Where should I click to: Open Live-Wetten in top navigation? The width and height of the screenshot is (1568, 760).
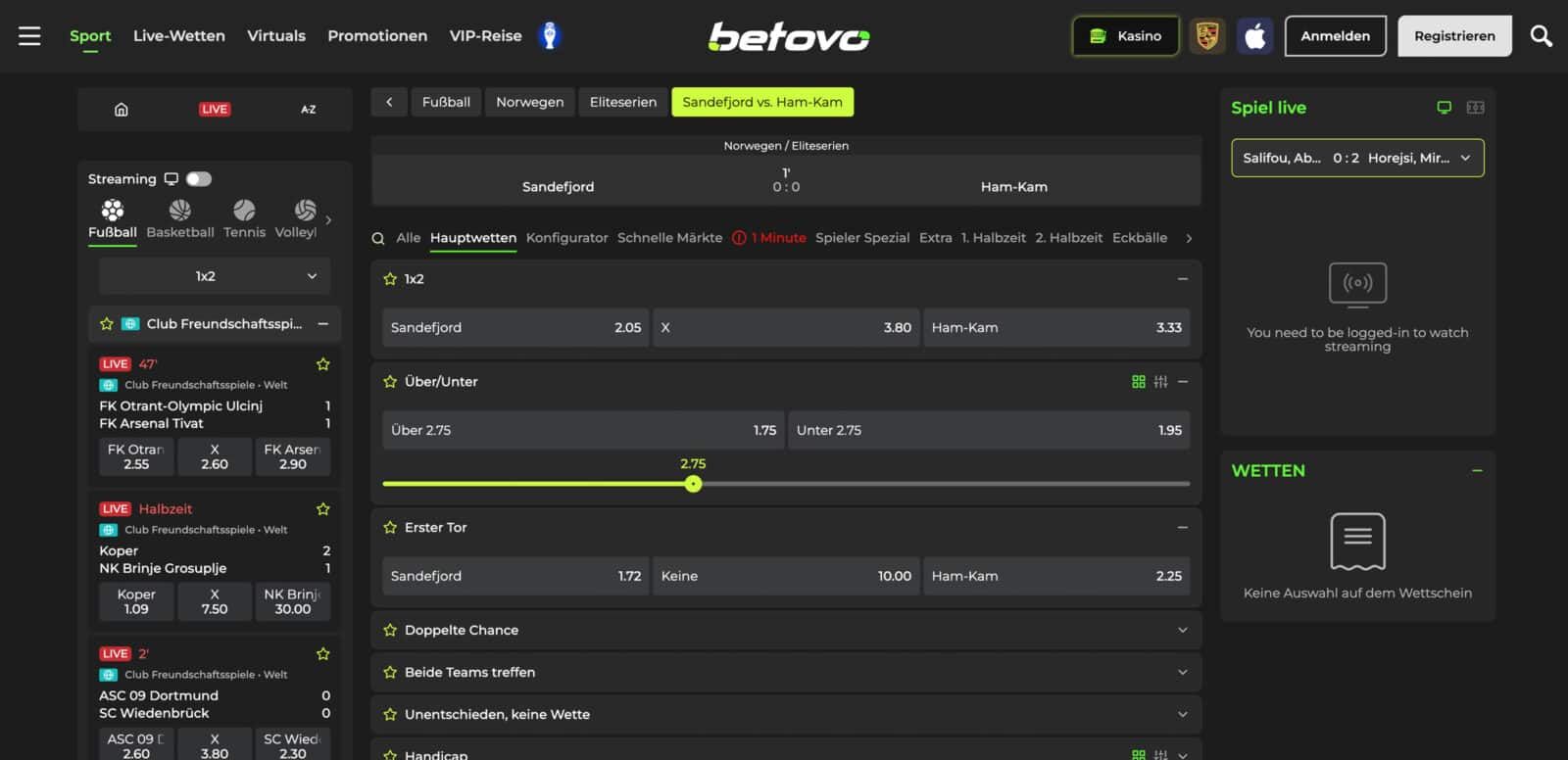(179, 36)
